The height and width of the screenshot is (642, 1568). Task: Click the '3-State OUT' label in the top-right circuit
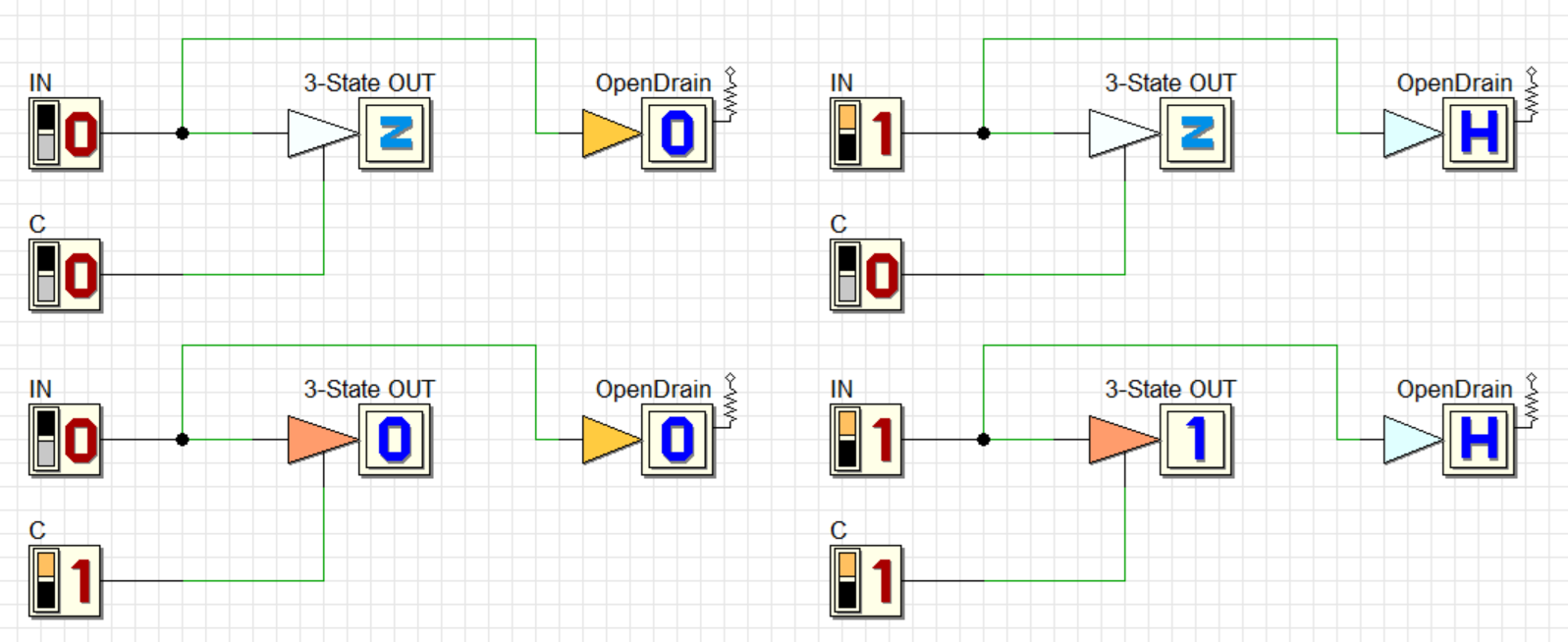pyautogui.click(x=1170, y=83)
